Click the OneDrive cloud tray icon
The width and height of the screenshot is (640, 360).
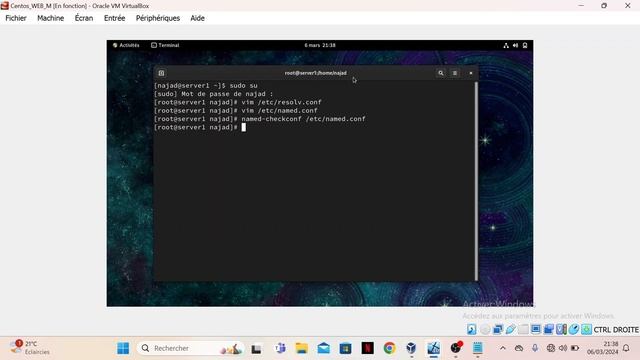pos(519,348)
